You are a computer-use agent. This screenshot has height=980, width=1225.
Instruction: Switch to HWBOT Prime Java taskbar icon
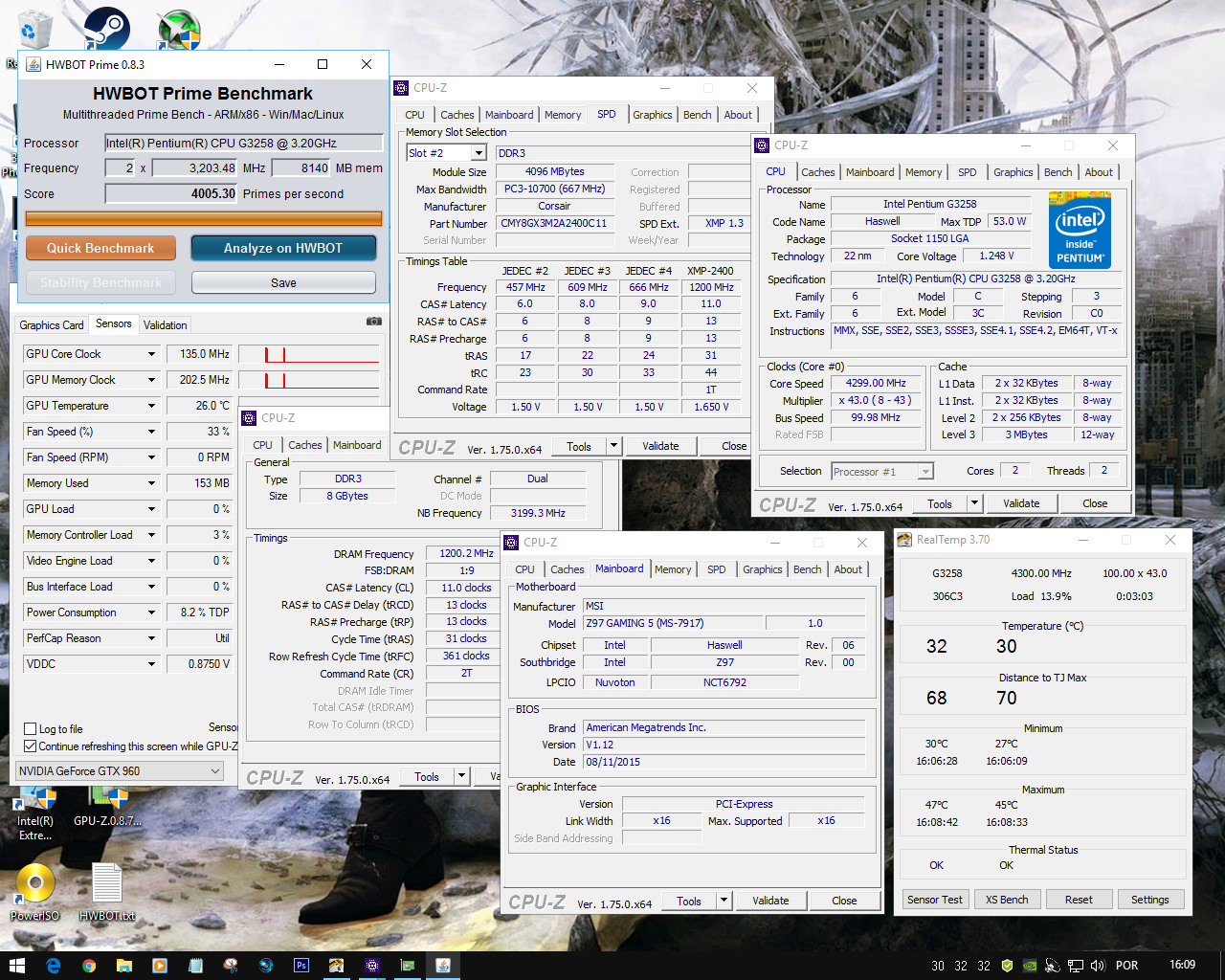tap(443, 966)
